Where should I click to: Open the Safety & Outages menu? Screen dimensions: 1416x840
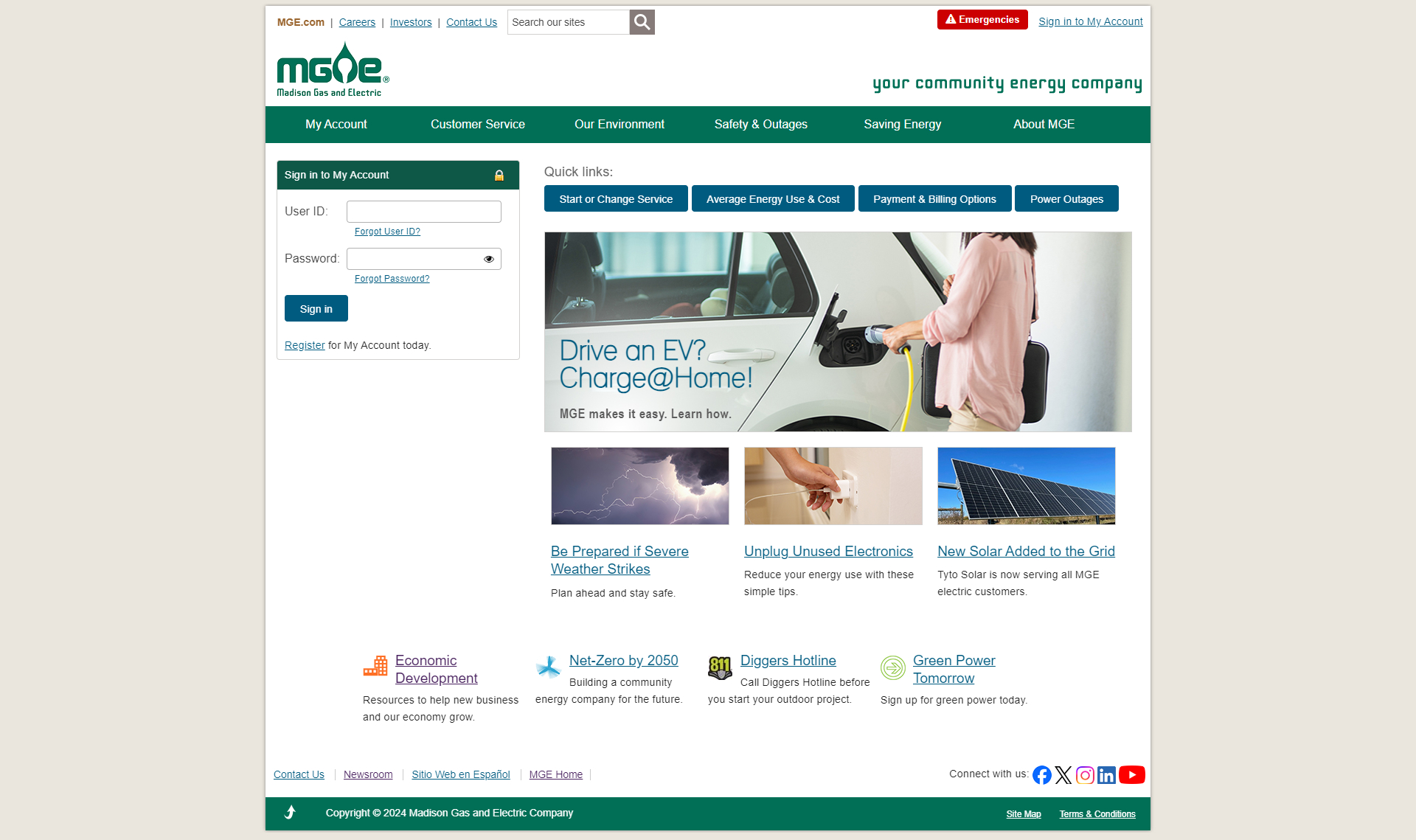(761, 125)
